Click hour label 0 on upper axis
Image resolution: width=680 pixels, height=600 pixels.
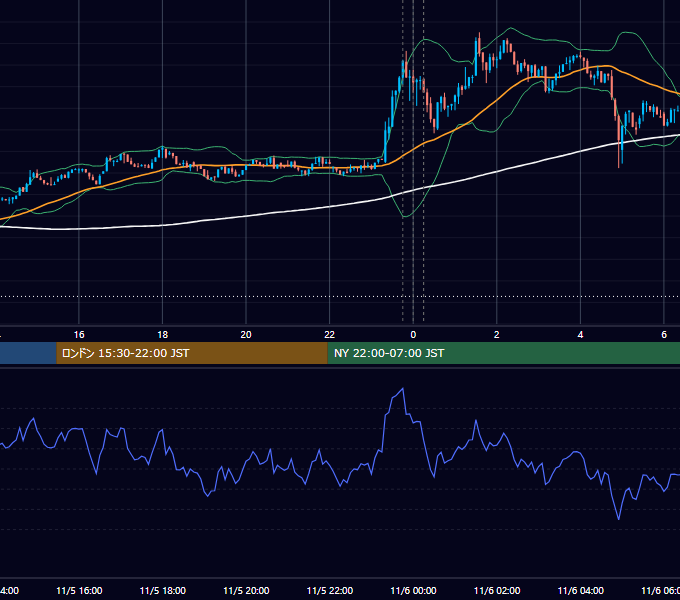click(x=413, y=334)
